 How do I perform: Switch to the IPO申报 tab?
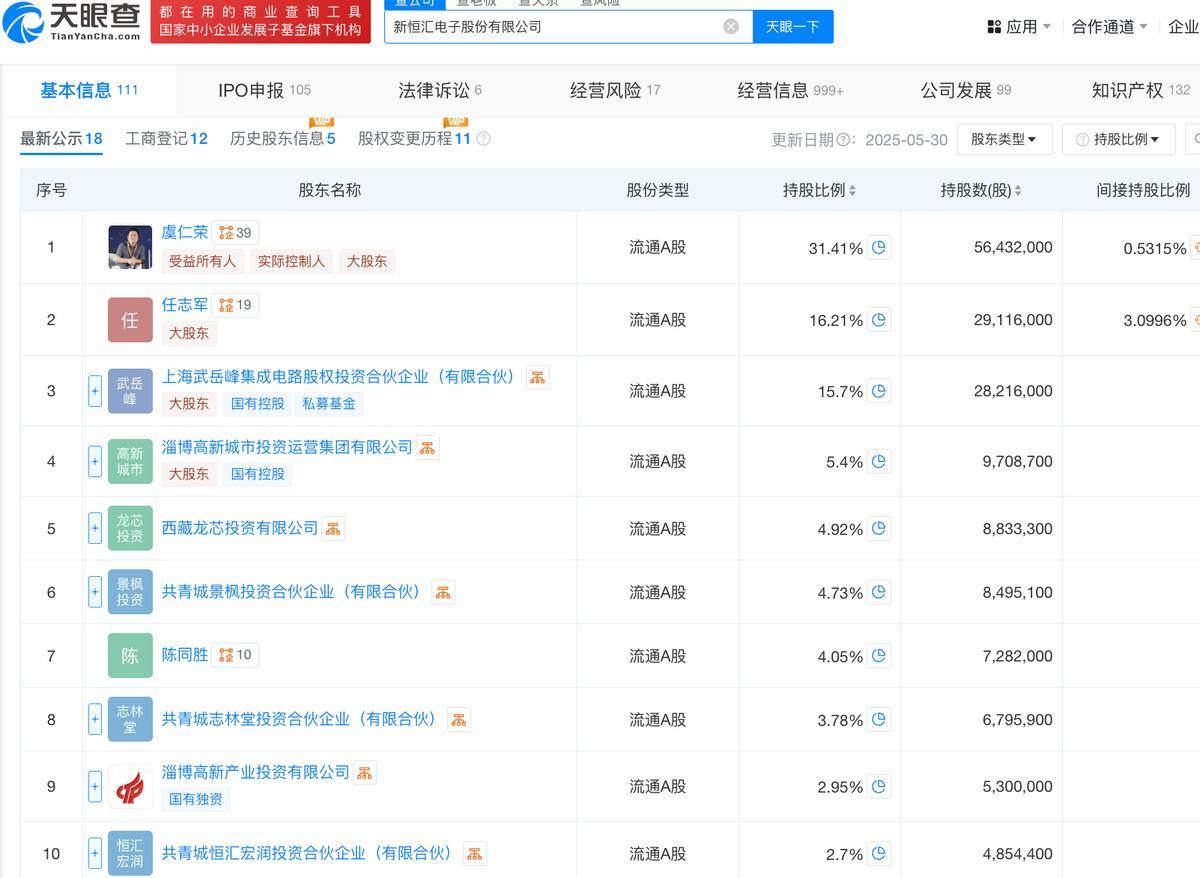[264, 91]
